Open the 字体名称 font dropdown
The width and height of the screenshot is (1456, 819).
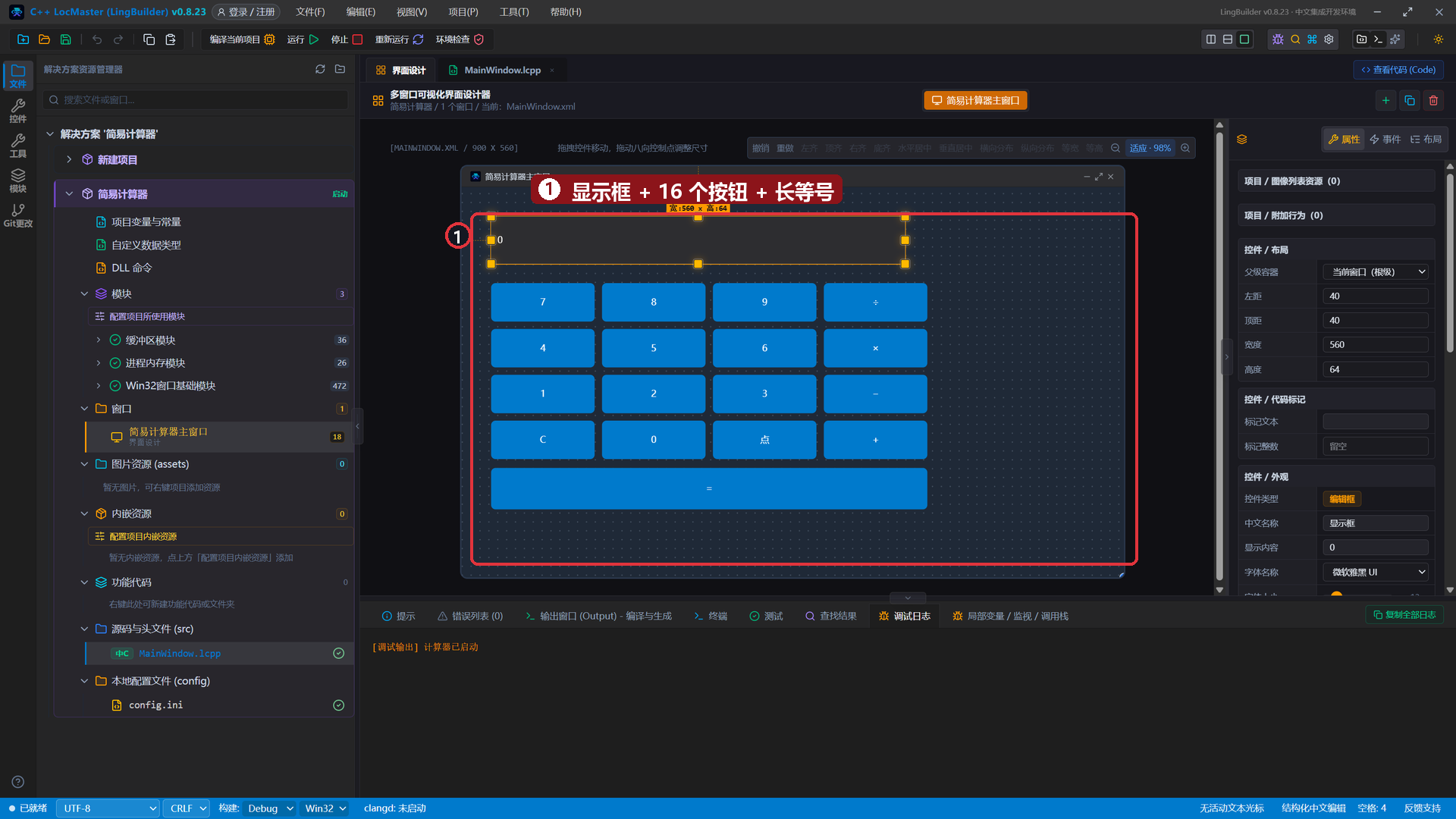[1376, 572]
